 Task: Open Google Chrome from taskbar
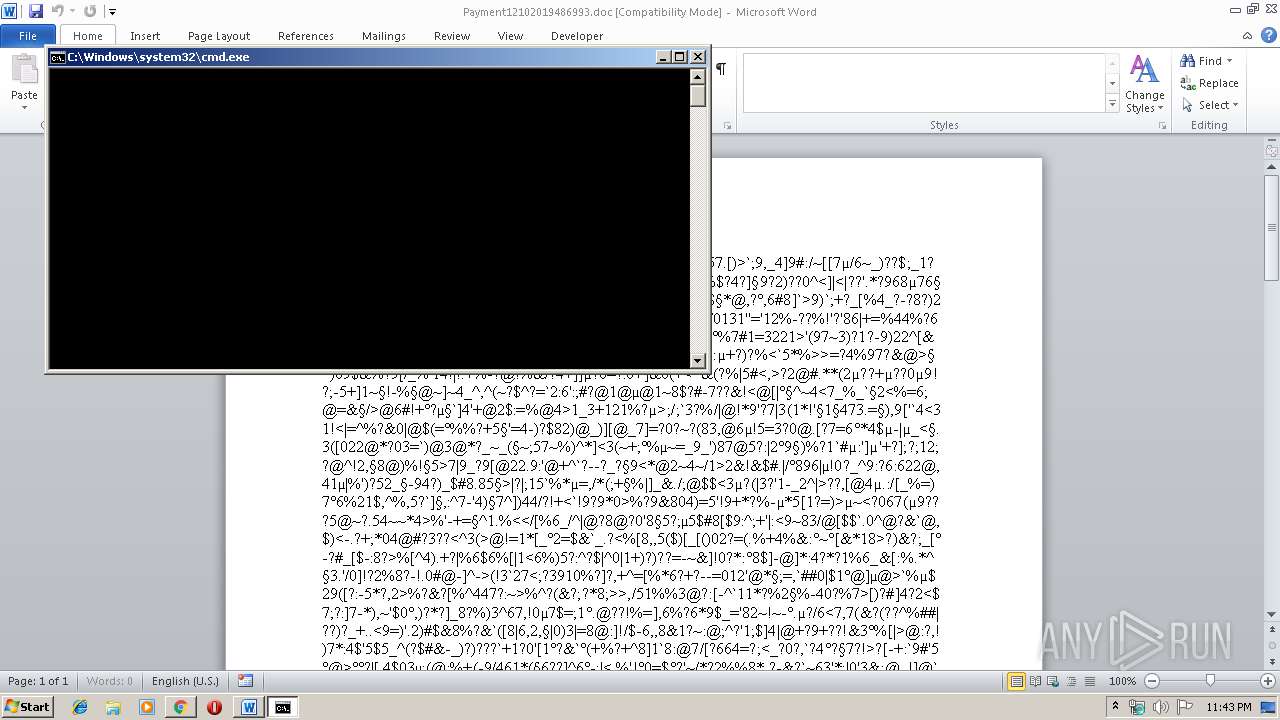point(180,707)
